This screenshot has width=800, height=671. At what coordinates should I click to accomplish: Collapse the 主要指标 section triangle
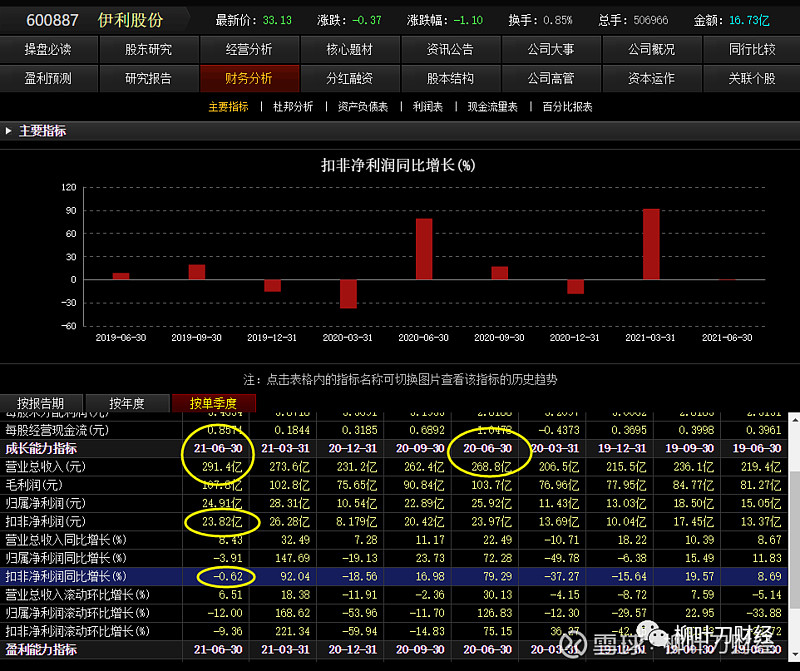tap(9, 131)
